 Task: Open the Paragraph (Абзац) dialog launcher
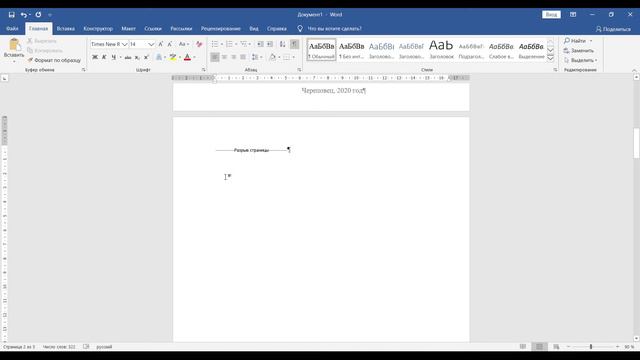click(299, 70)
